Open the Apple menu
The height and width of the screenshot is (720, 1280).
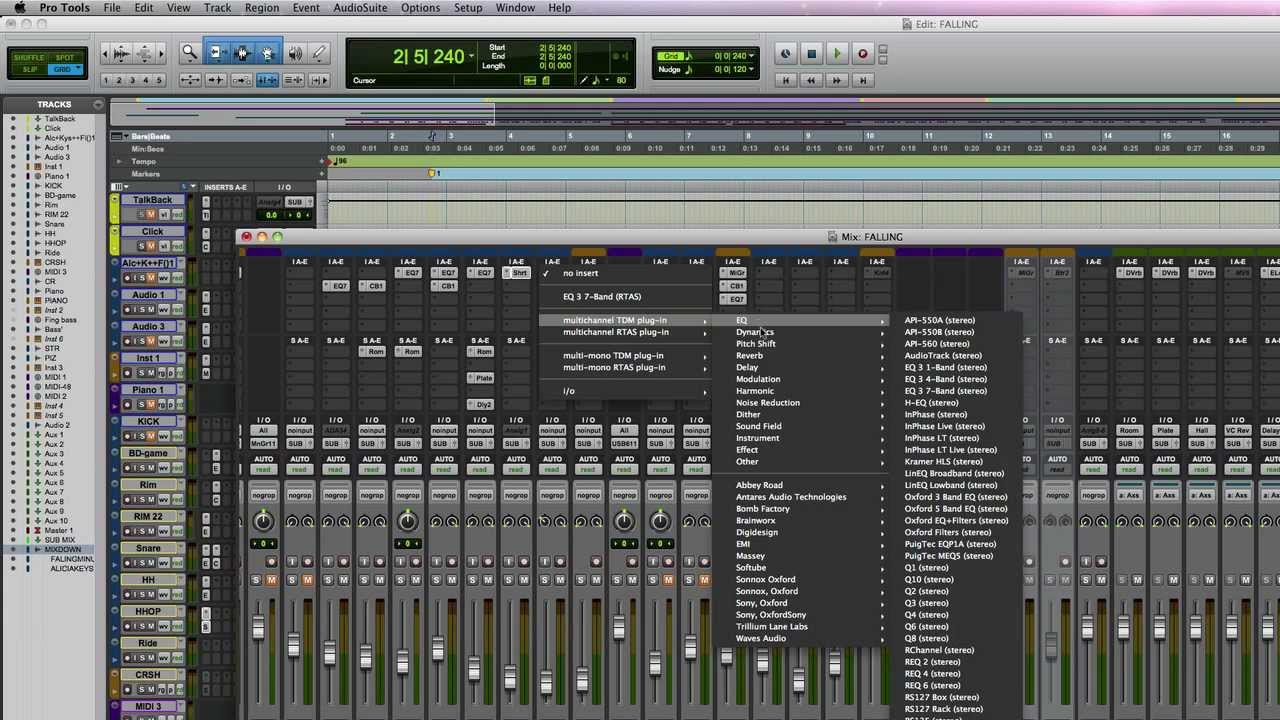pyautogui.click(x=19, y=8)
